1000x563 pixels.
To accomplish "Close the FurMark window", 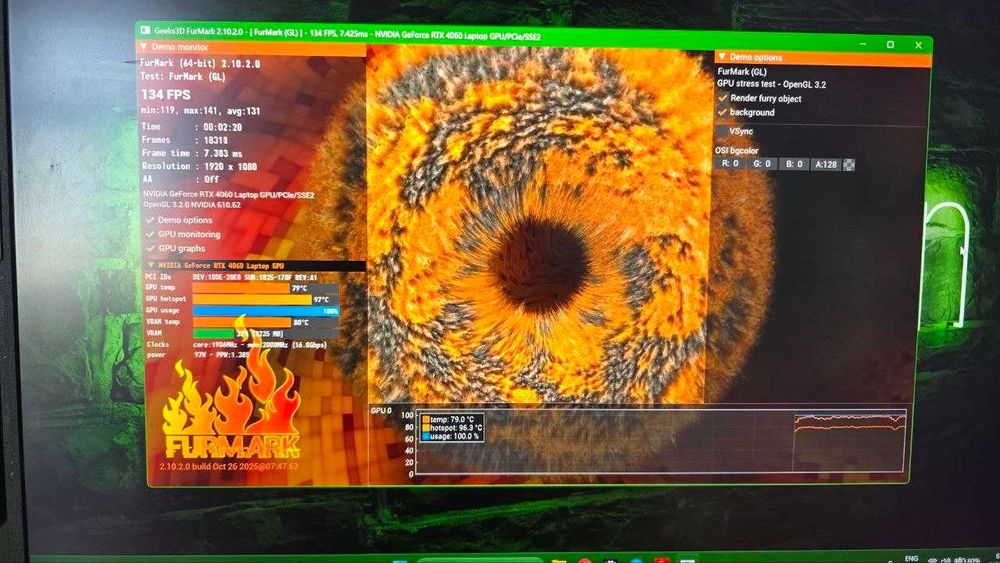I will click(x=918, y=45).
